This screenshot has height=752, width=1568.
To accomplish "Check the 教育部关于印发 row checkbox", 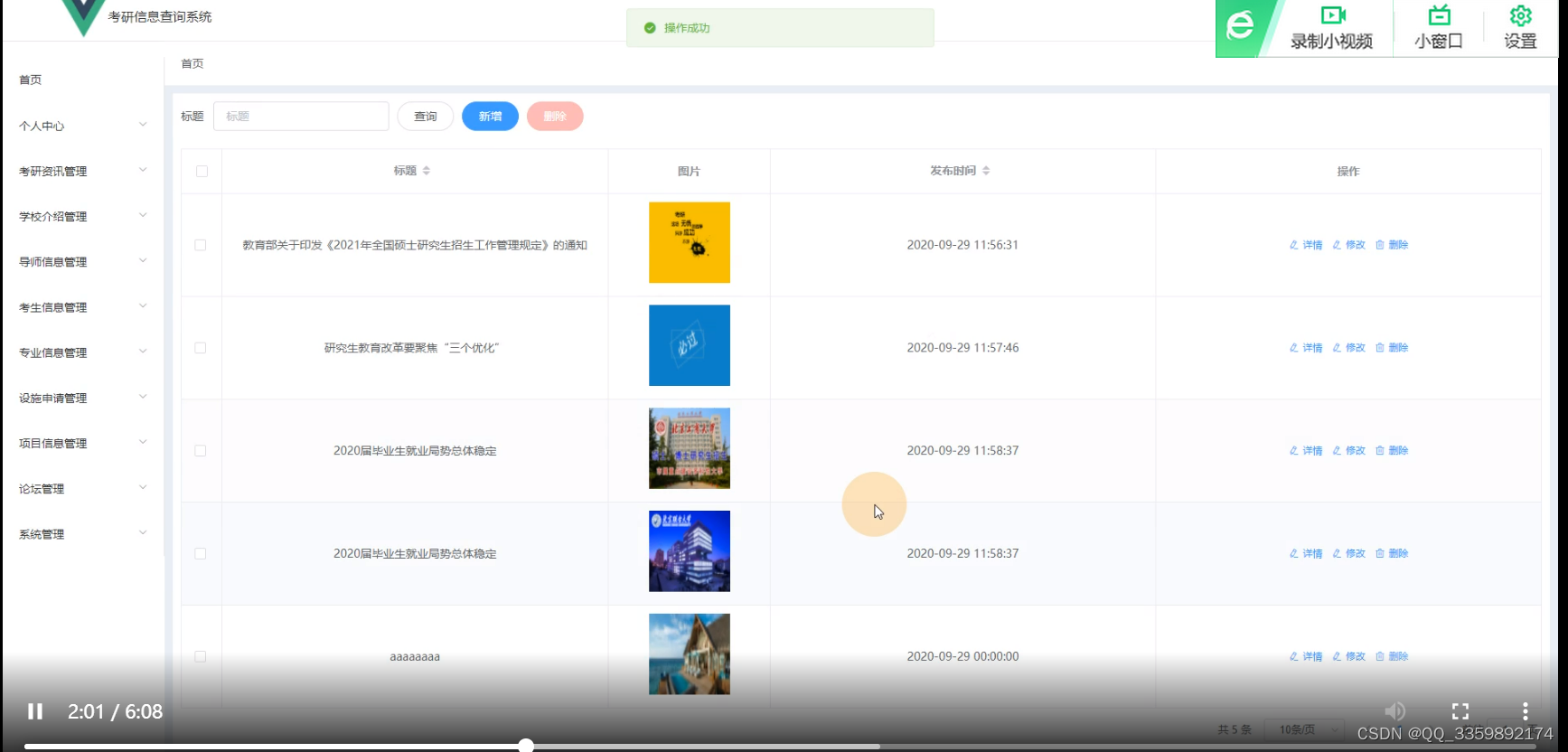I will 201,245.
